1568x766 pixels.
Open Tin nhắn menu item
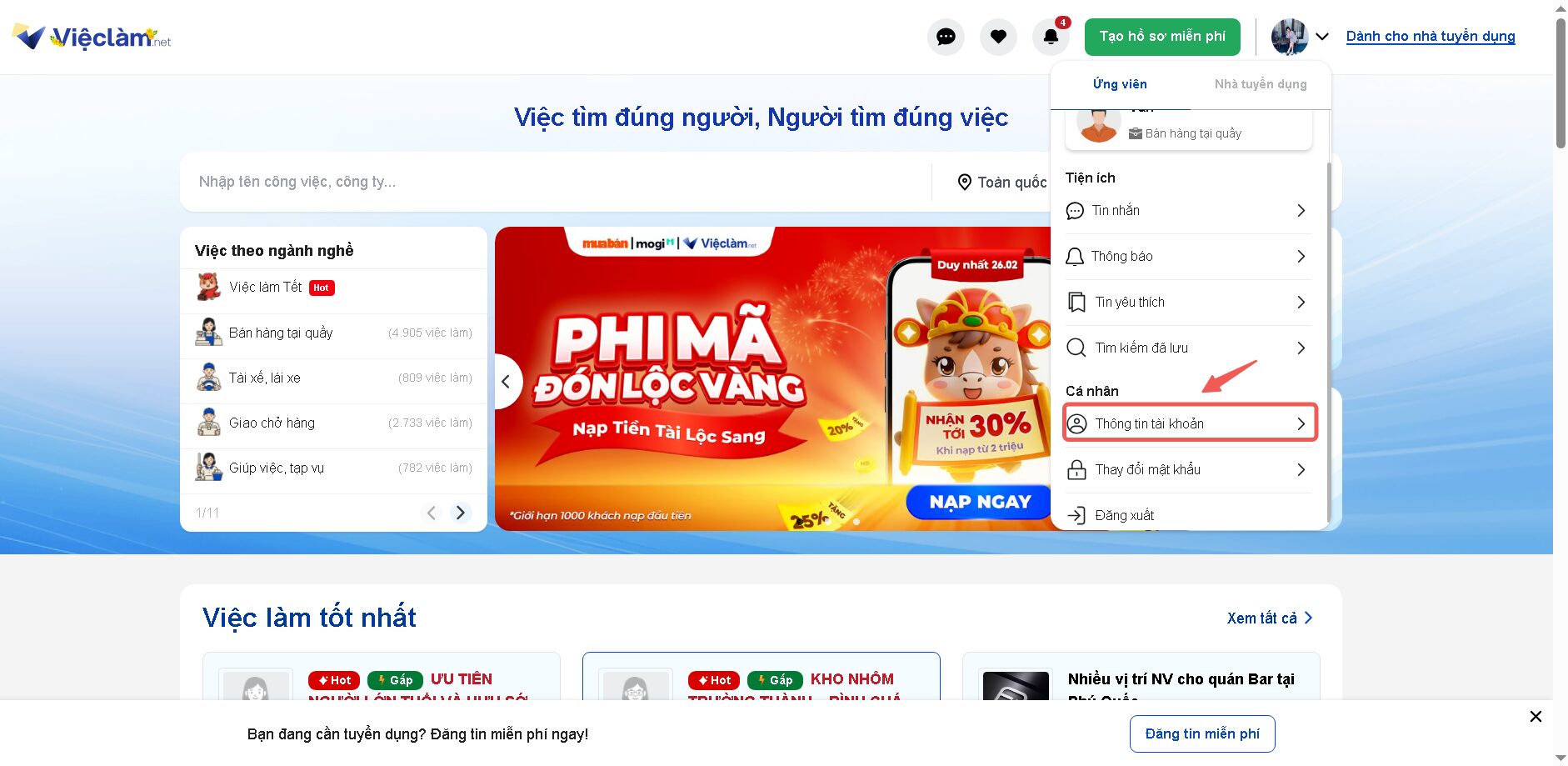coord(1186,211)
